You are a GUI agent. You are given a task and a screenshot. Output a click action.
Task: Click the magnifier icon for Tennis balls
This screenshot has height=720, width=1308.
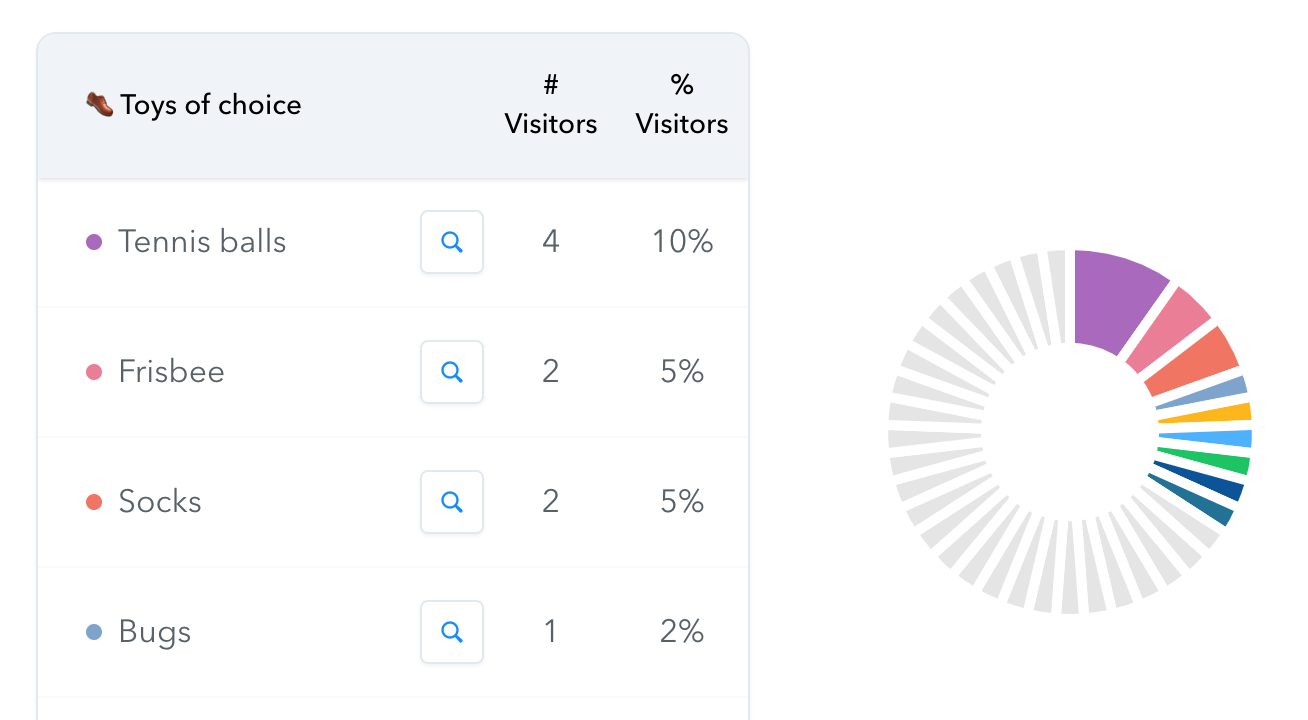(452, 242)
